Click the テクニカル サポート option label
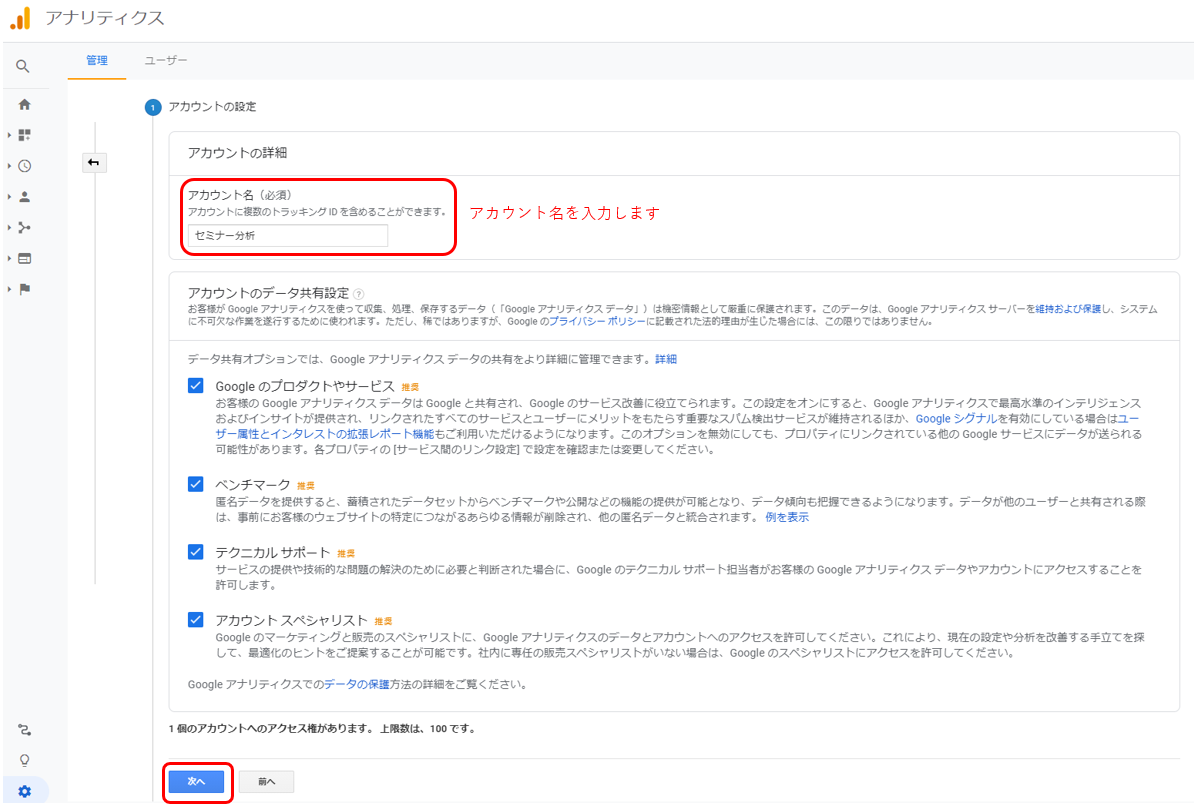 point(273,552)
